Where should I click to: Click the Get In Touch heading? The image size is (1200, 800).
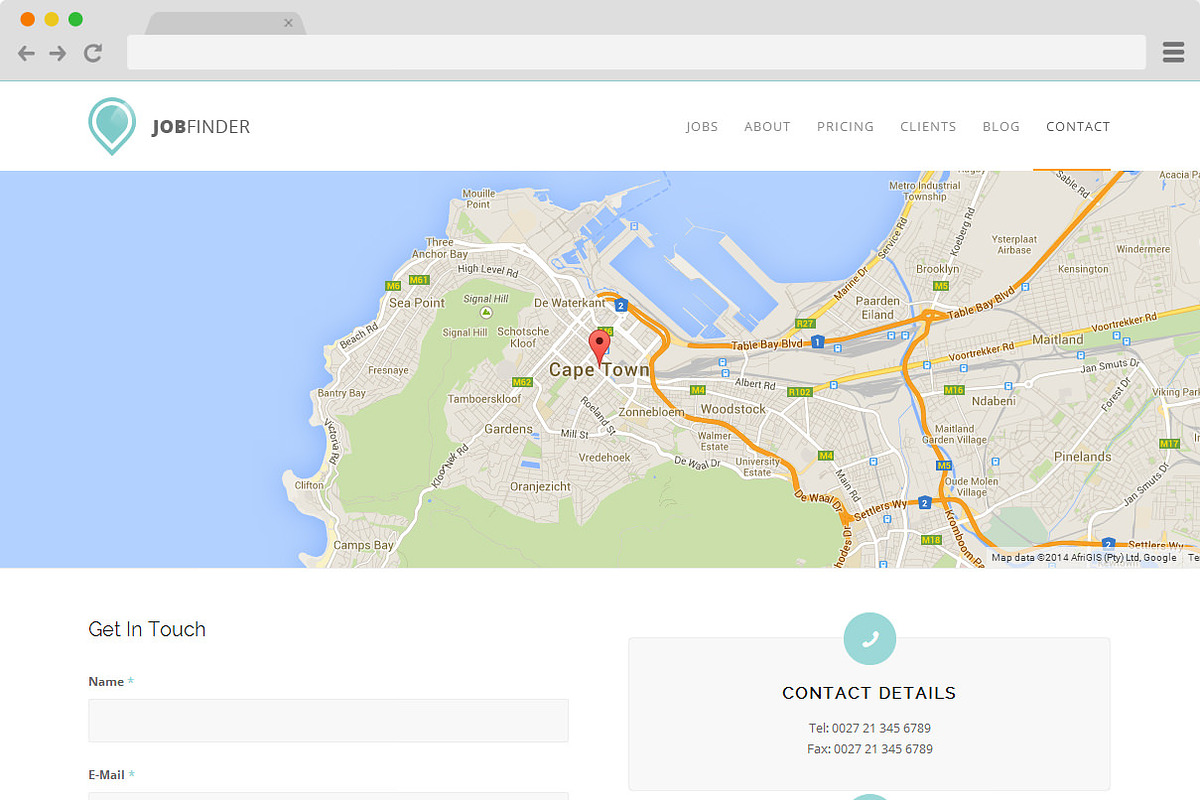pyautogui.click(x=147, y=629)
